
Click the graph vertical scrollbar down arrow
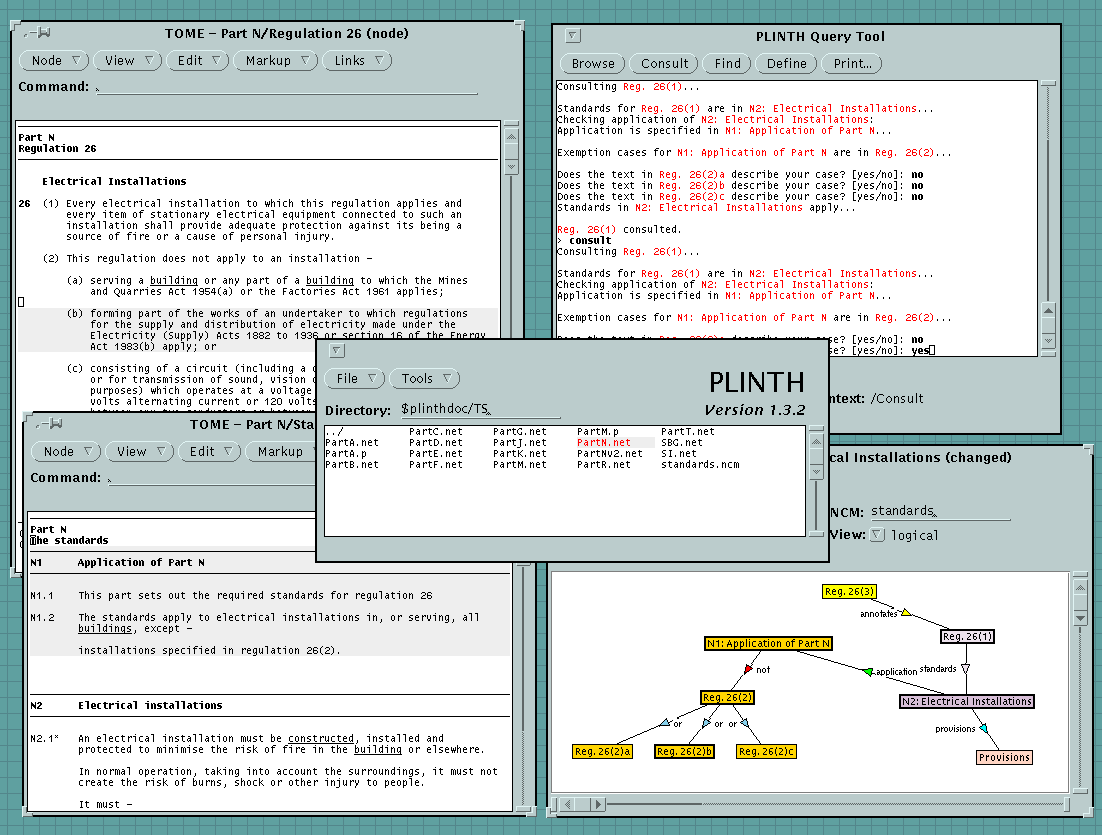click(1081, 619)
